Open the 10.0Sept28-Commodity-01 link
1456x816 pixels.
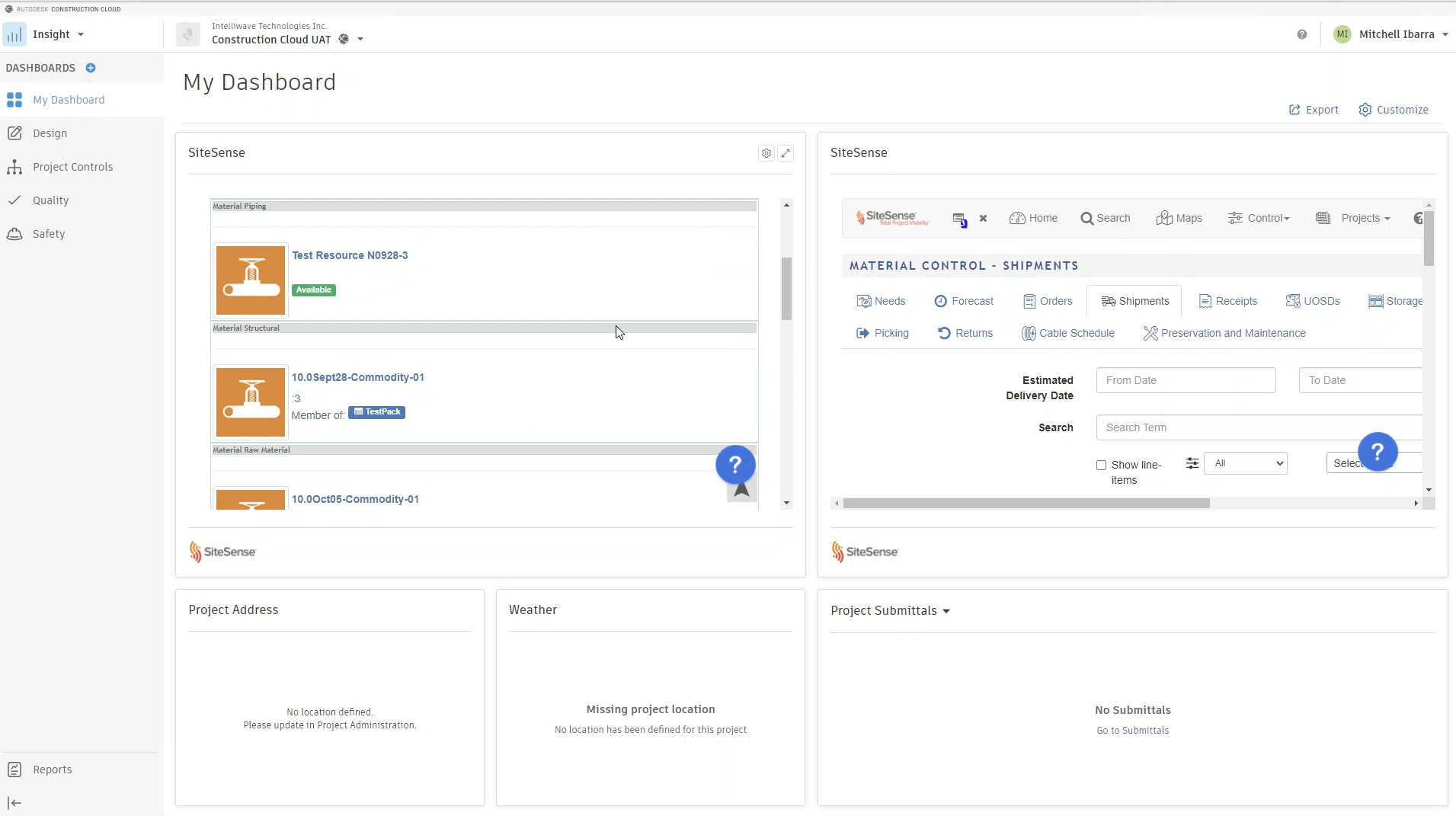(358, 377)
